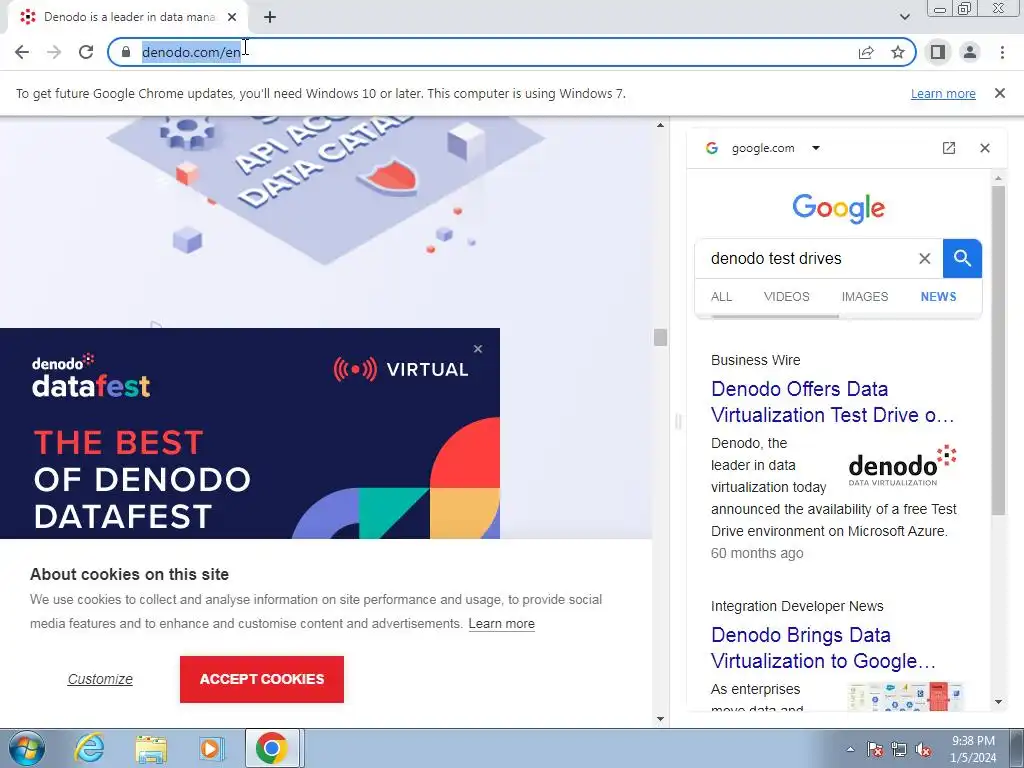Open Learn more about Chrome updates

pyautogui.click(x=943, y=93)
